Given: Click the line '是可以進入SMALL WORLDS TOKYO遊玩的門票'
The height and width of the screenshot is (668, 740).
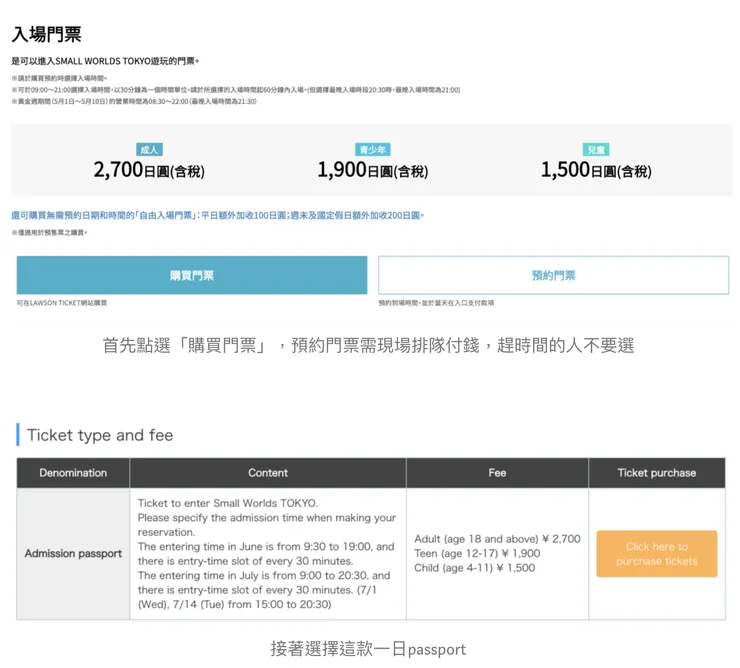Looking at the screenshot, I should click(x=105, y=61).
